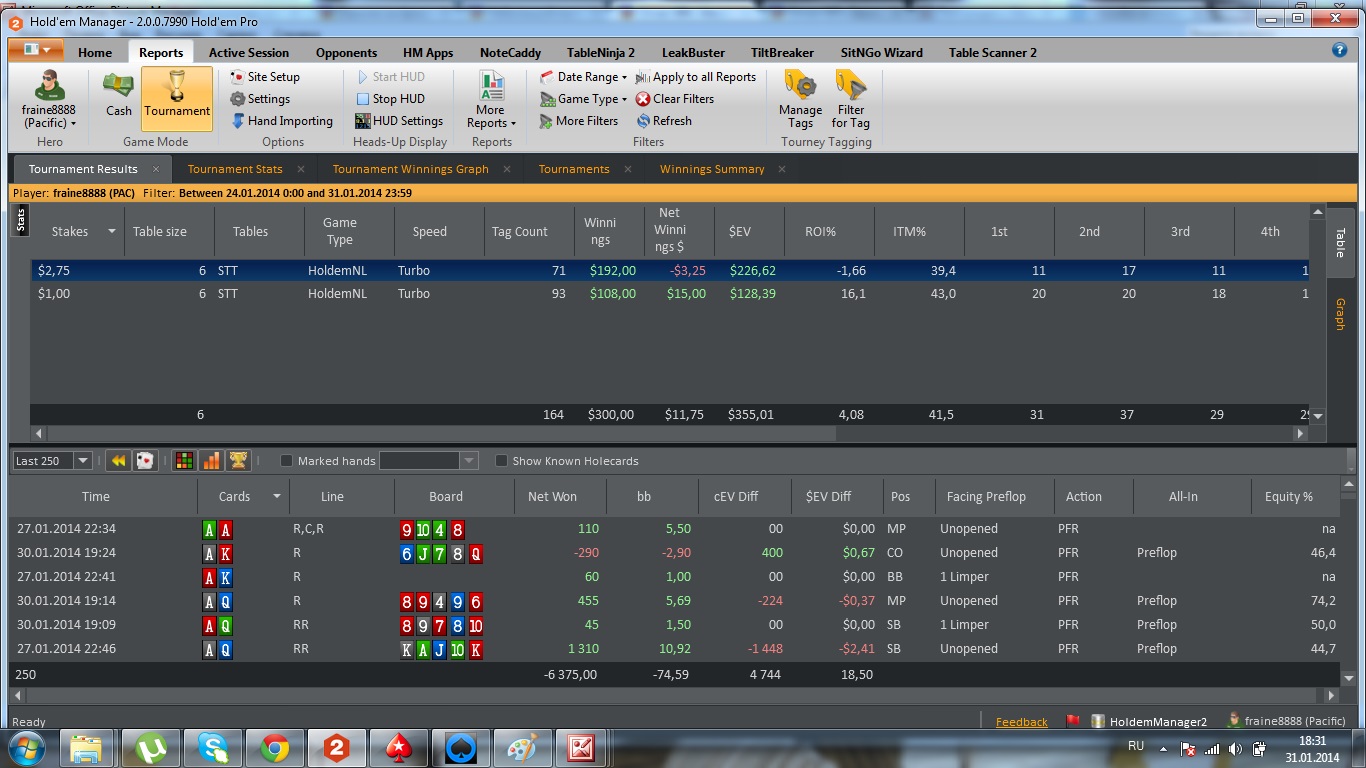Open HUD Settings
Image resolution: width=1366 pixels, height=768 pixels.
pos(398,121)
